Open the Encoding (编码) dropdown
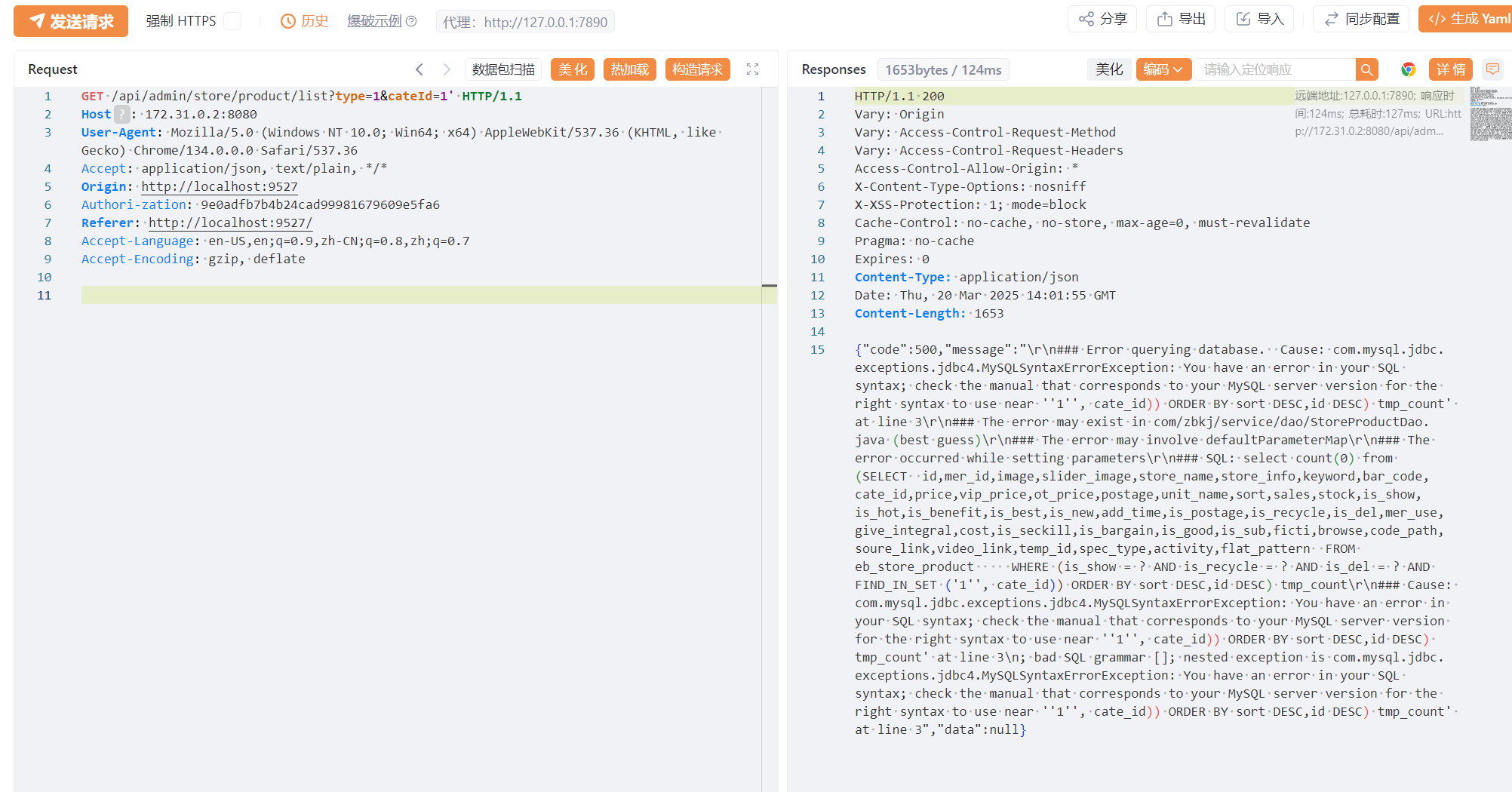This screenshot has width=1512, height=792. pyautogui.click(x=1163, y=69)
